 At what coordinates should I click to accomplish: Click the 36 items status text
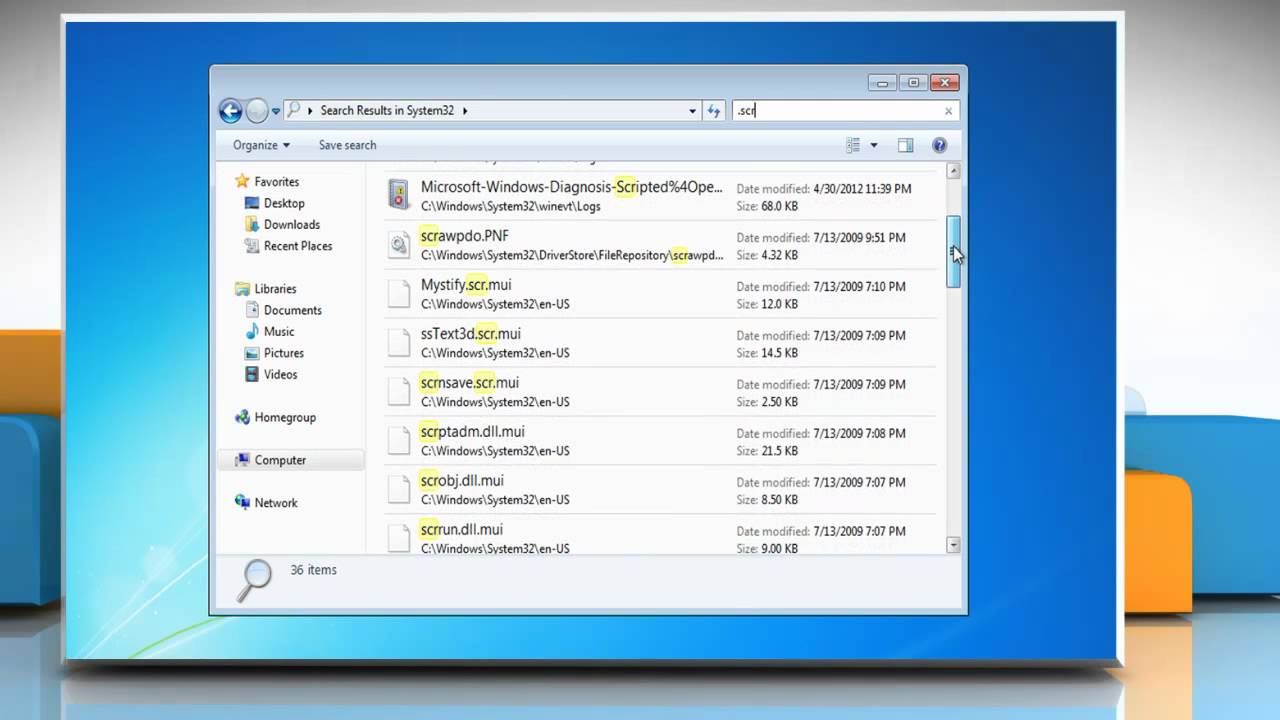click(313, 570)
